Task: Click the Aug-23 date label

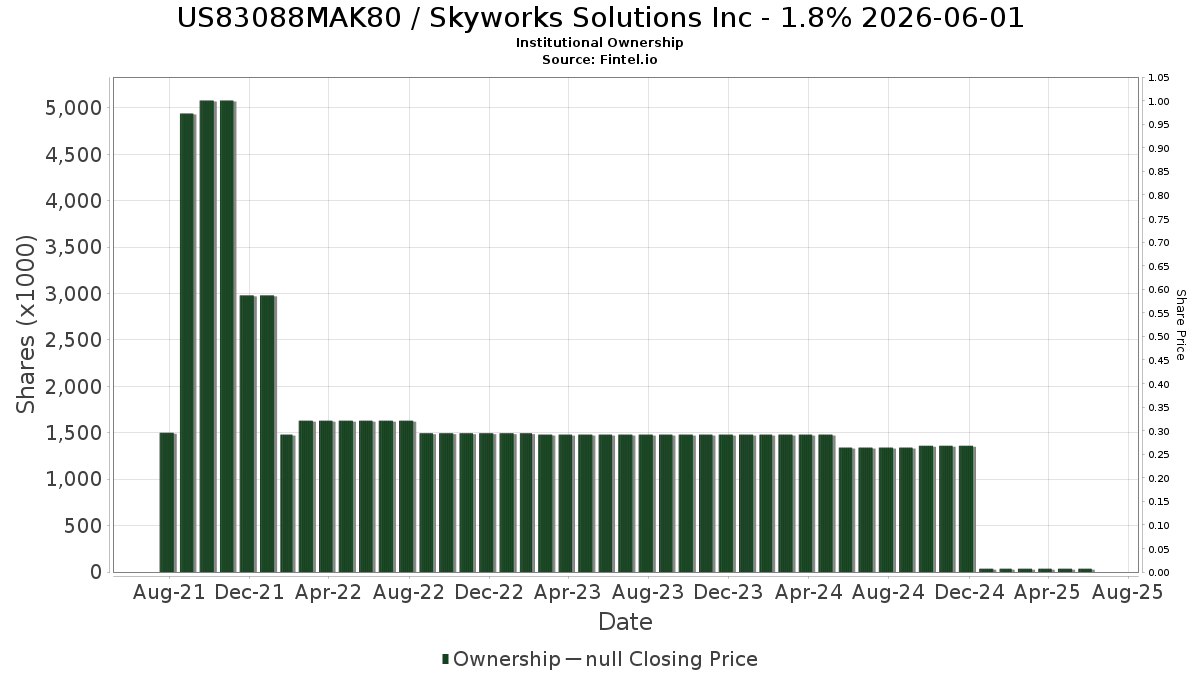Action: pyautogui.click(x=647, y=592)
